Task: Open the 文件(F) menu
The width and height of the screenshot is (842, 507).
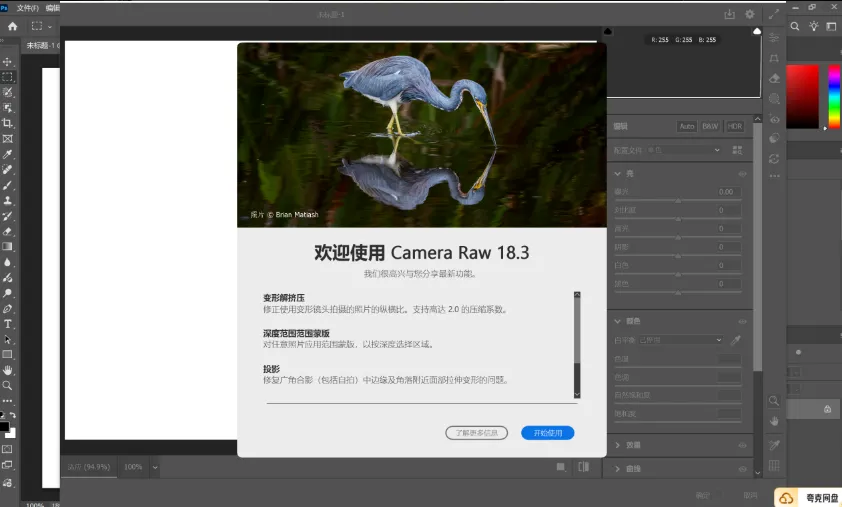Action: click(x=28, y=8)
